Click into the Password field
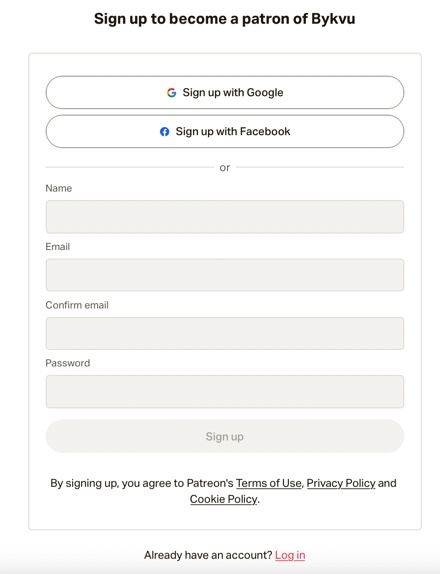 pyautogui.click(x=225, y=391)
